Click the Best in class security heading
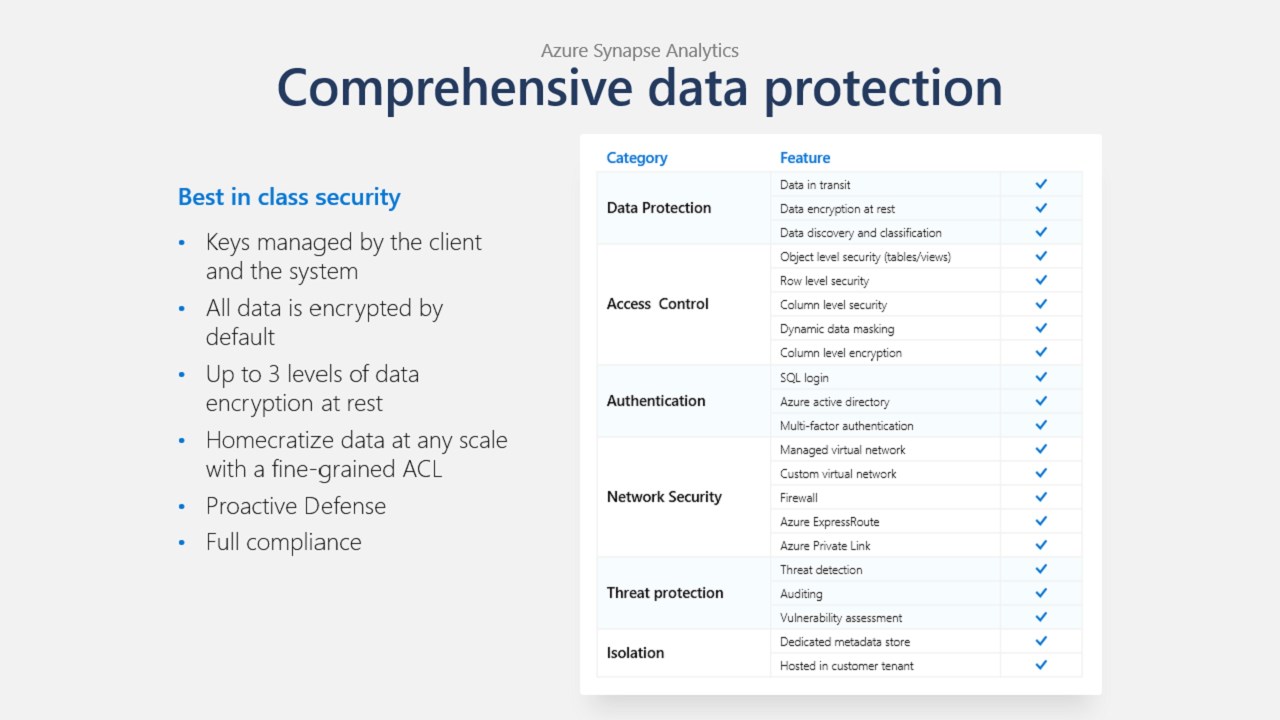Viewport: 1280px width, 720px height. click(x=289, y=197)
